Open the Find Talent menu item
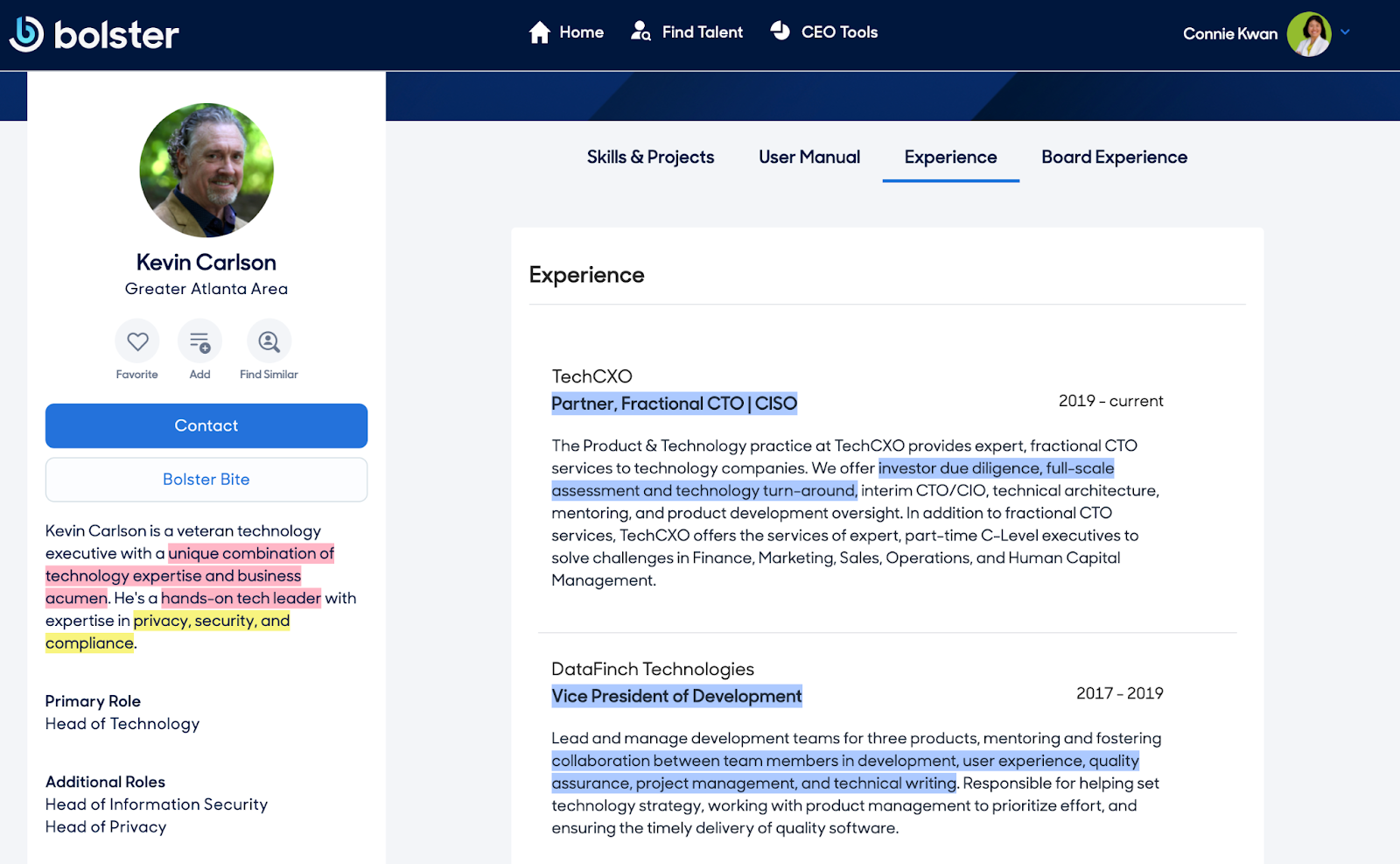Image resolution: width=1400 pixels, height=864 pixels. pyautogui.click(x=687, y=32)
